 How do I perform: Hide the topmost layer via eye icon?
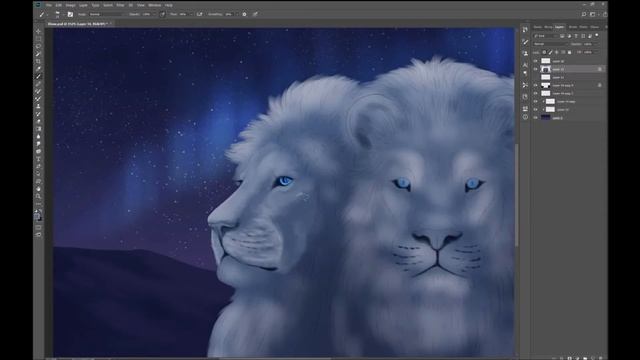pyautogui.click(x=536, y=61)
